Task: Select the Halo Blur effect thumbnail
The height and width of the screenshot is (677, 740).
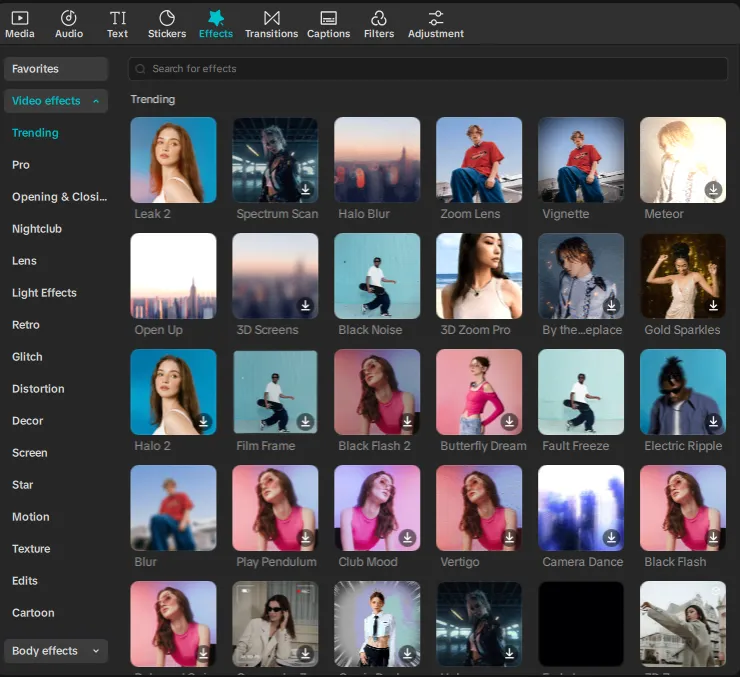Action: pyautogui.click(x=377, y=160)
